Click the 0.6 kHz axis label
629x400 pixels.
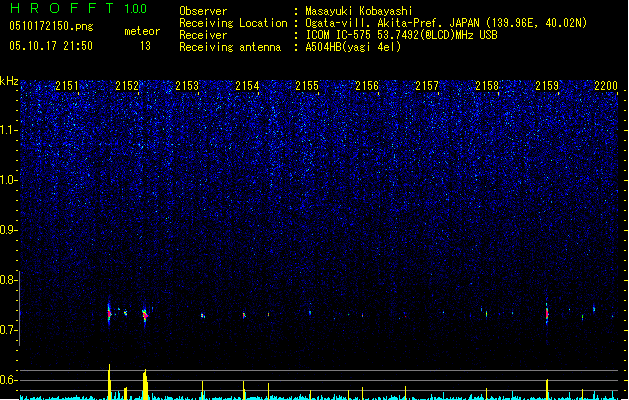(x=8, y=380)
